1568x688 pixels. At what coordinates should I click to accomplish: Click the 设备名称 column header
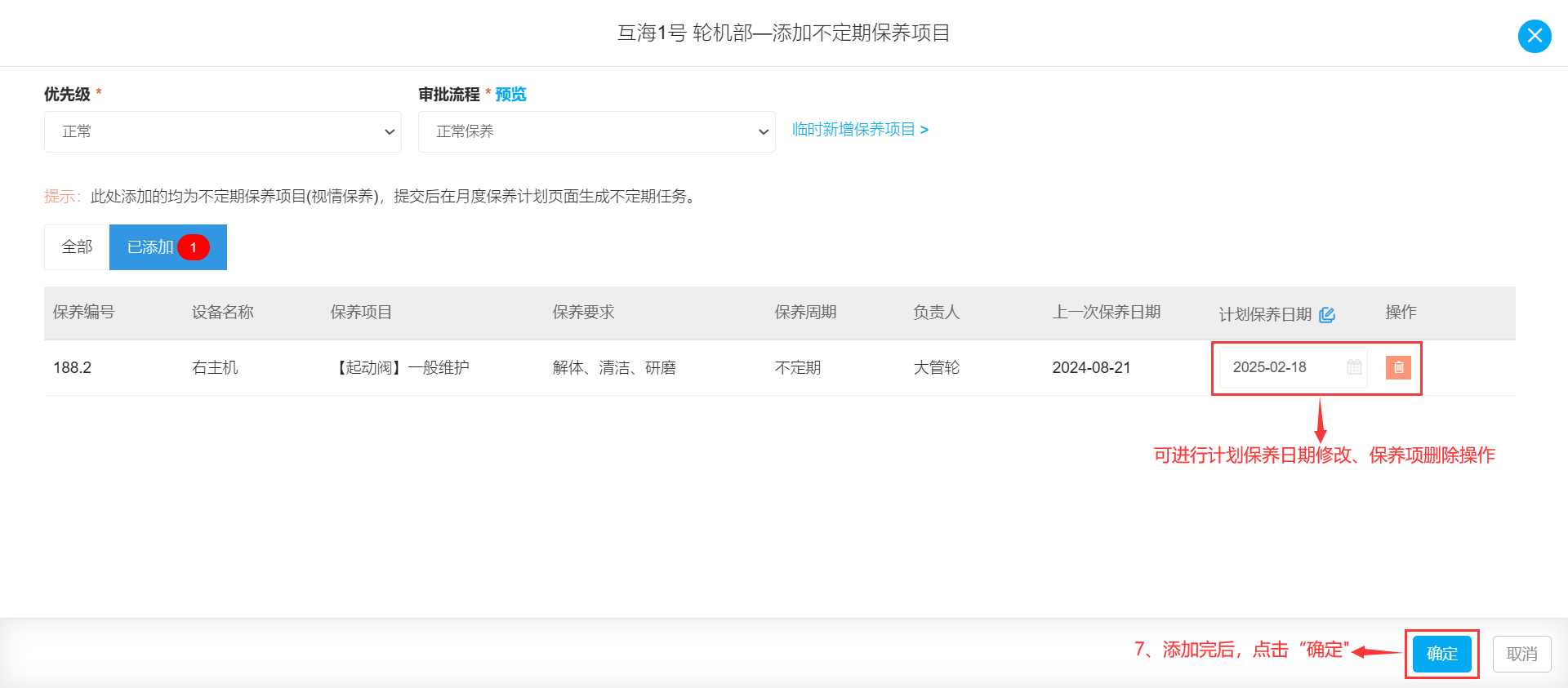coord(223,313)
